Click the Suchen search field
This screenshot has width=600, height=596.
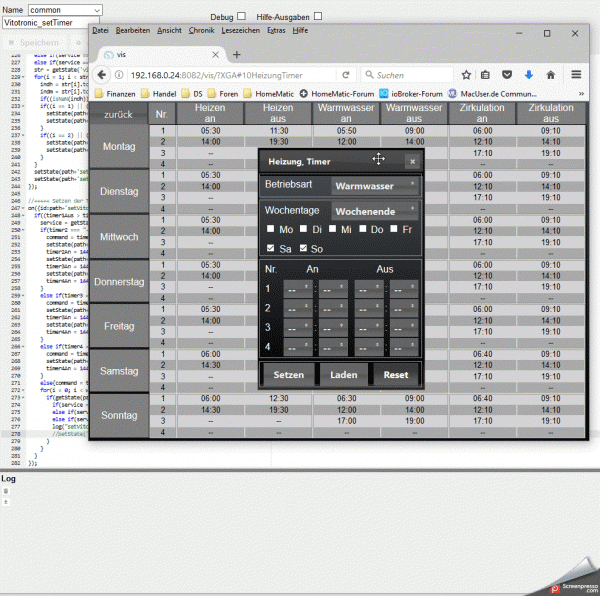click(408, 75)
